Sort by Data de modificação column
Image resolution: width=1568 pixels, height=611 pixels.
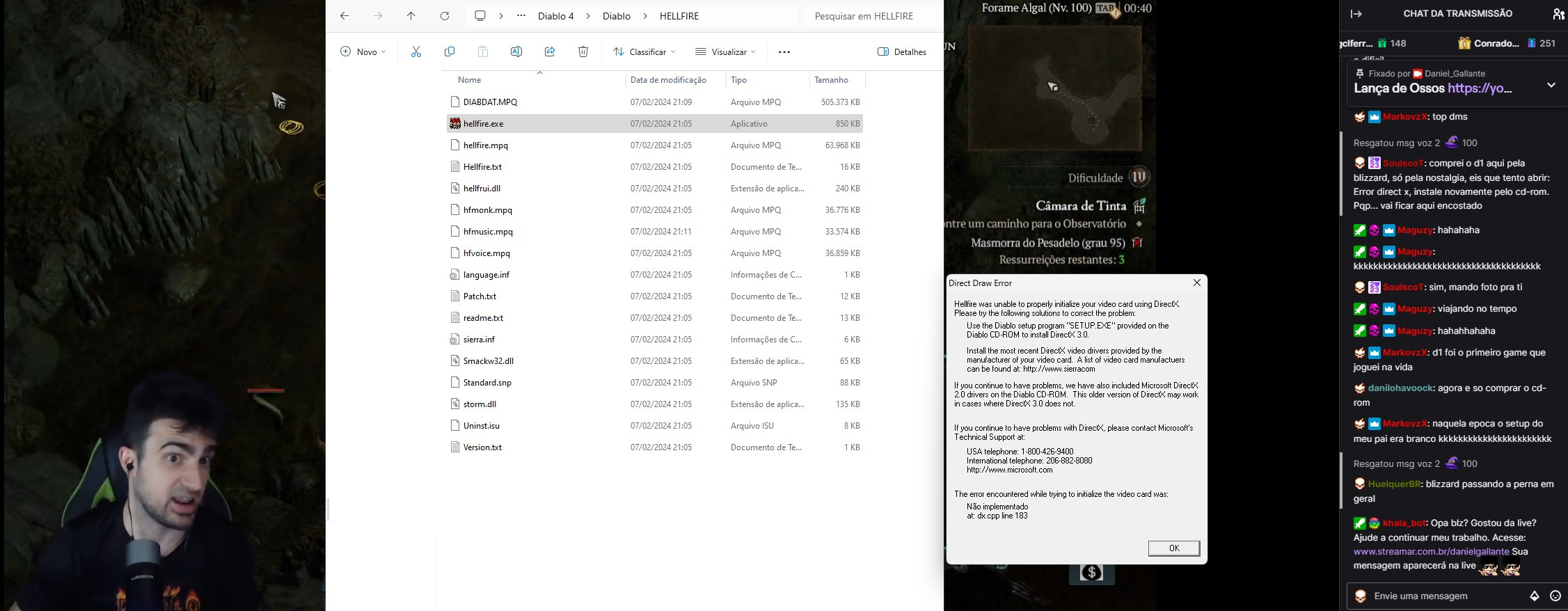pyautogui.click(x=668, y=80)
